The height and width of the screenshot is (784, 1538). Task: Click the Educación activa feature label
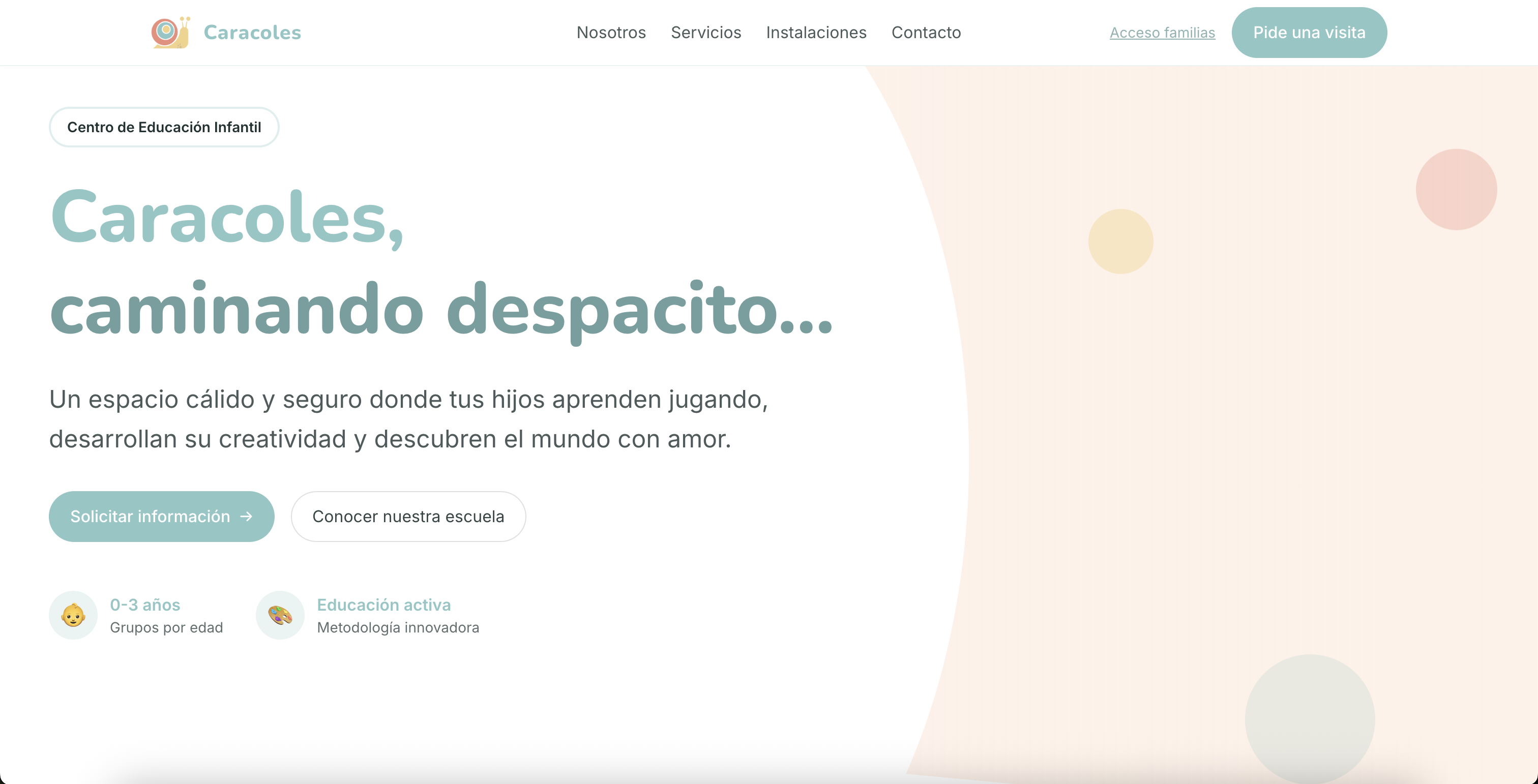383,605
